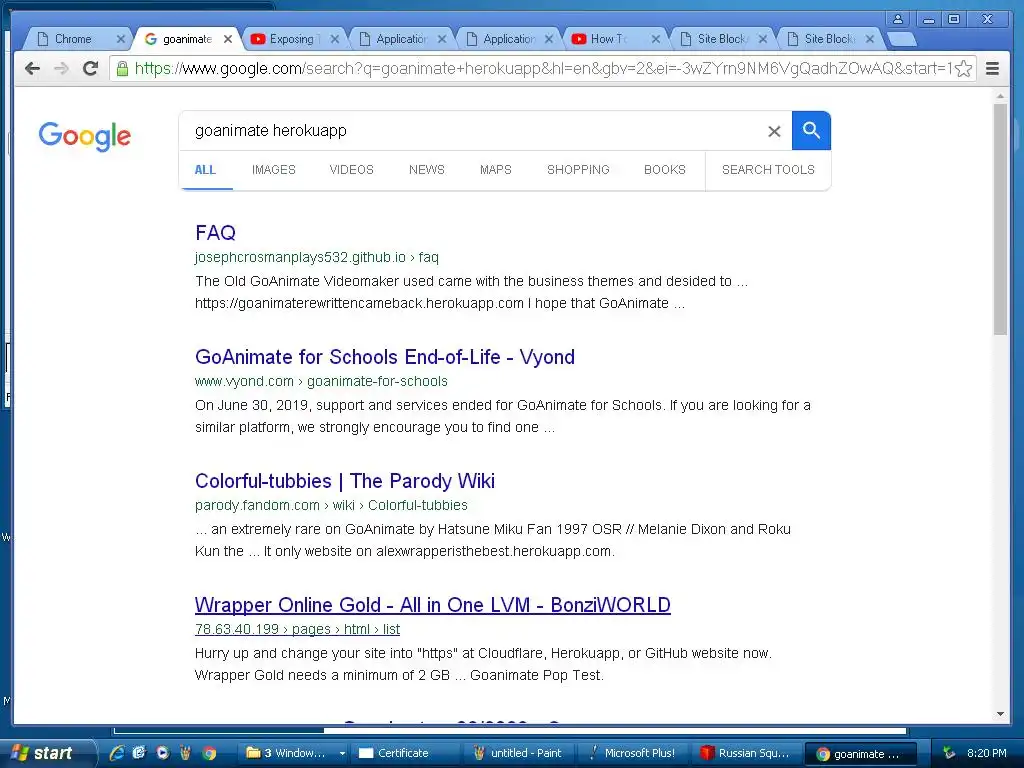
Task: Bookmark this page with the star icon
Action: [x=963, y=69]
